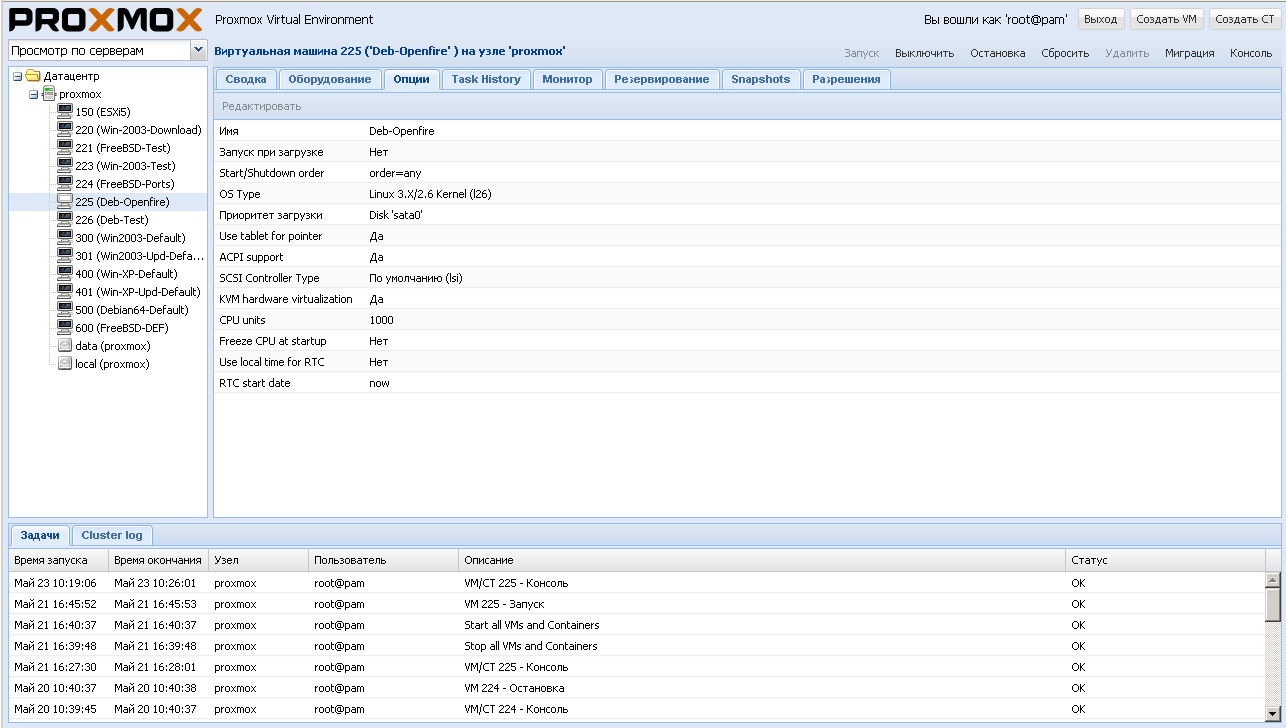Click the Proxmox logo
1286x728 pixels.
(x=106, y=19)
